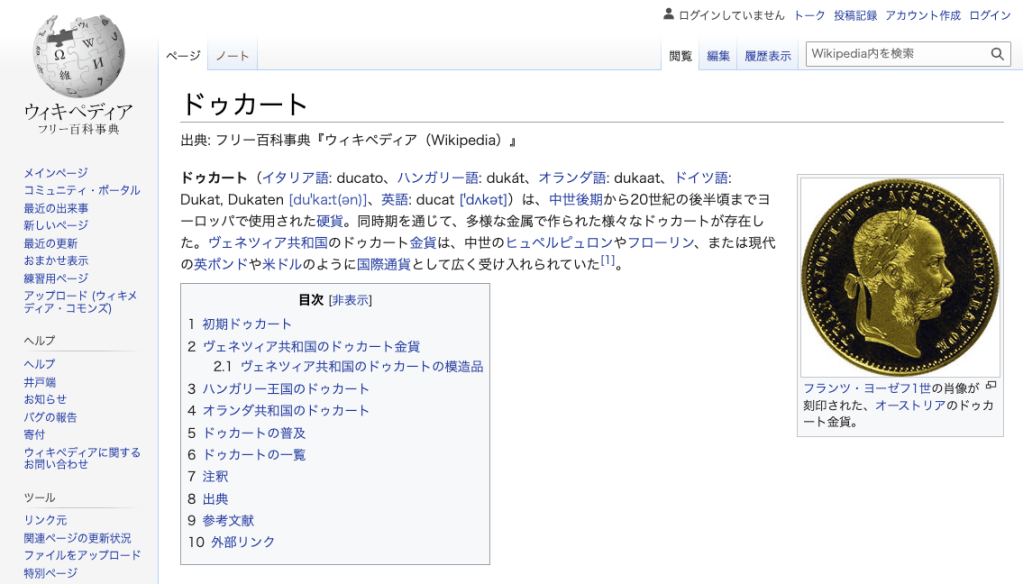Viewport: 1023px width, 584px height.
Task: Click the footnote reference [1]
Action: click(x=607, y=262)
